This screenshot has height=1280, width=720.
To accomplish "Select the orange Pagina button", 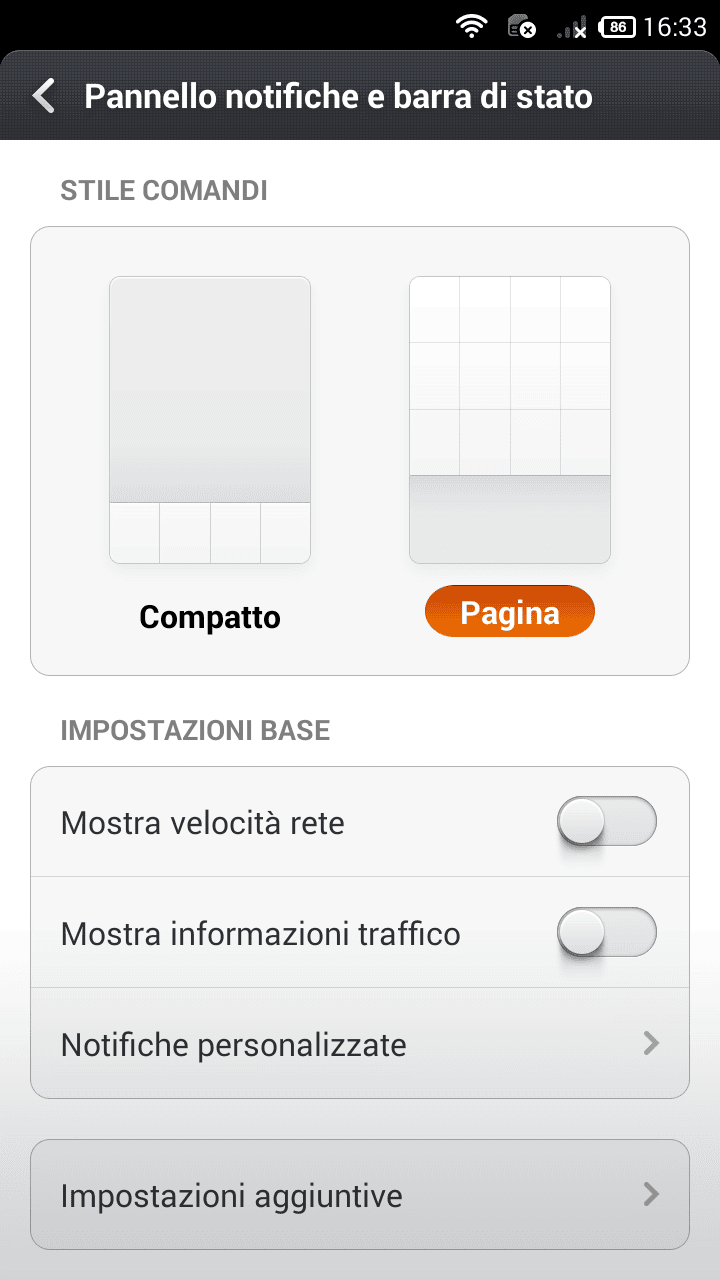I will pos(510,611).
